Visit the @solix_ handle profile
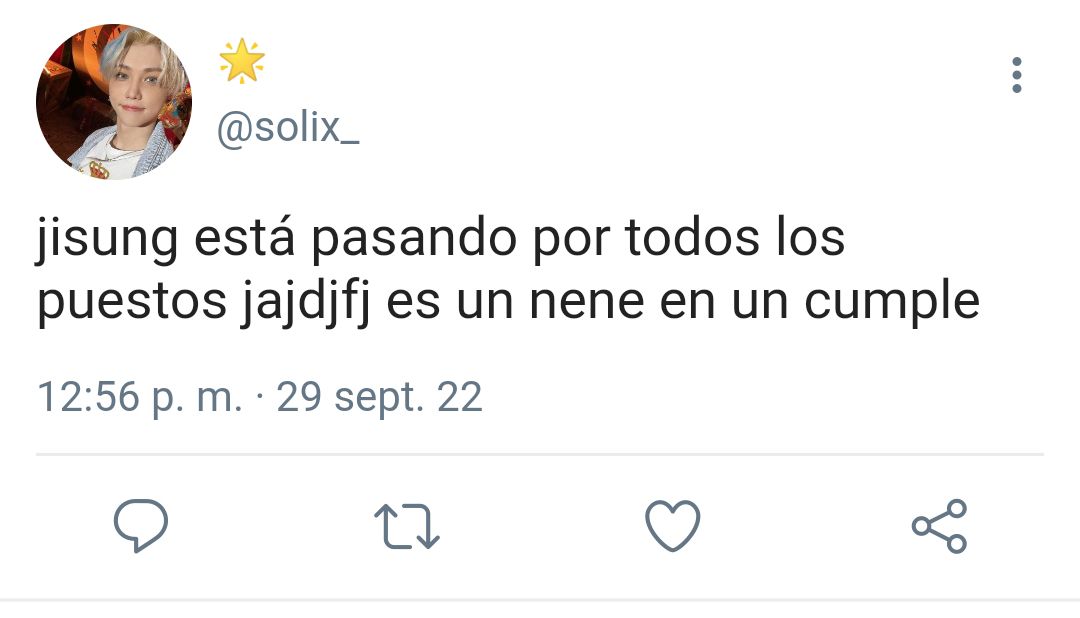The width and height of the screenshot is (1080, 618). 288,128
